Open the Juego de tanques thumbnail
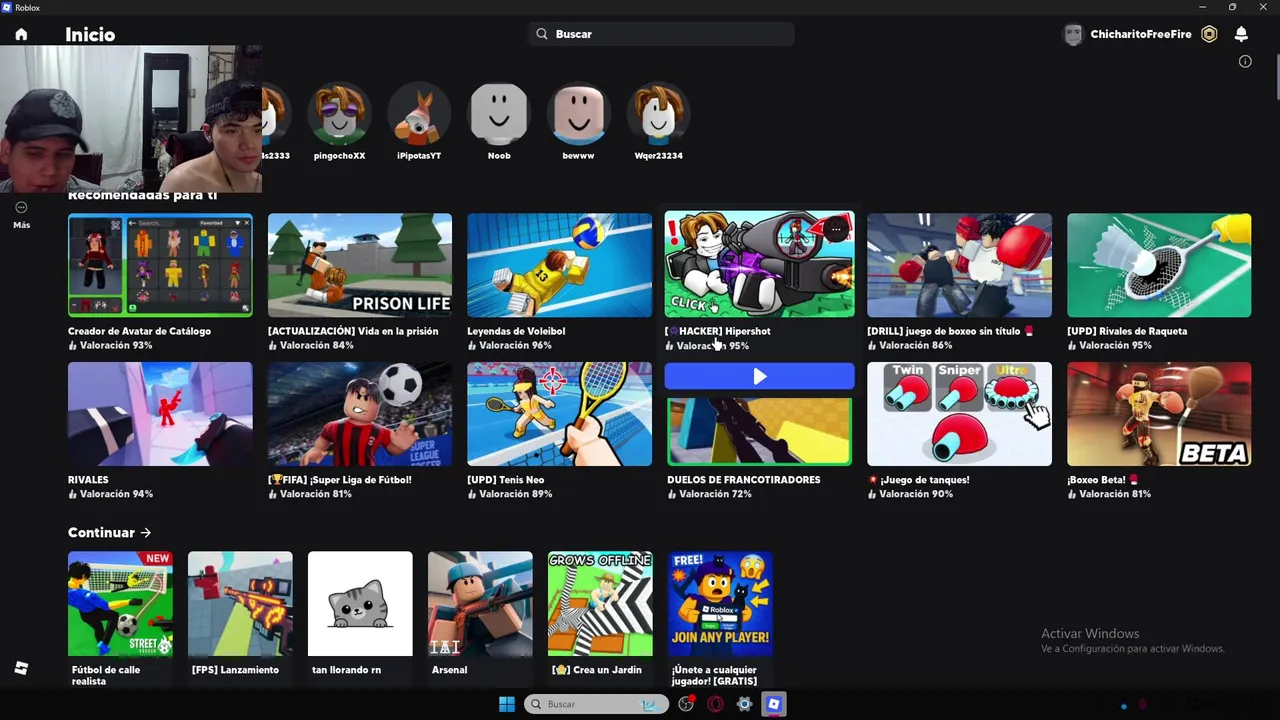This screenshot has width=1280, height=720. tap(959, 414)
